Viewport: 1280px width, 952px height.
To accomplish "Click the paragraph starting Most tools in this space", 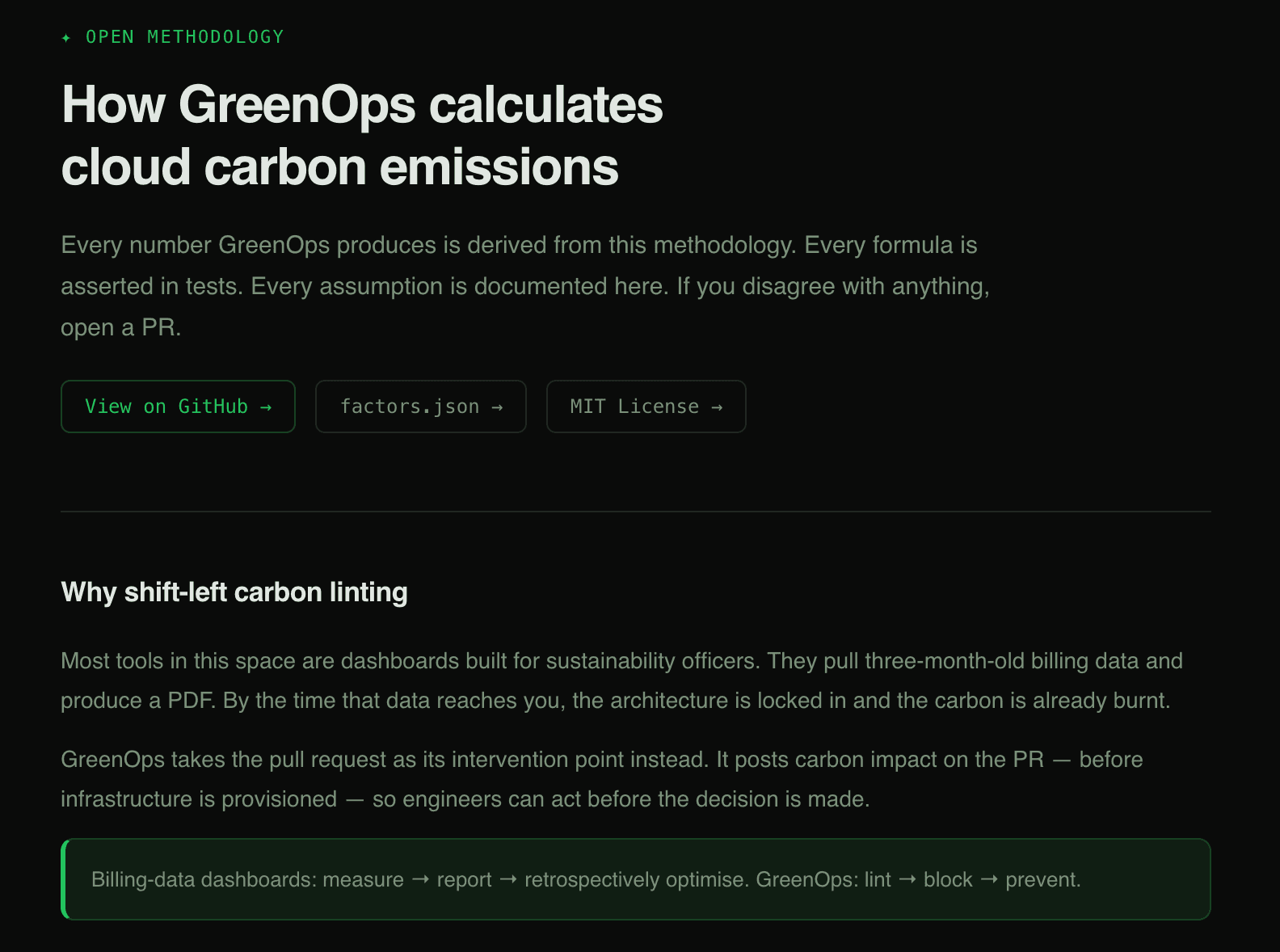I will coord(622,680).
